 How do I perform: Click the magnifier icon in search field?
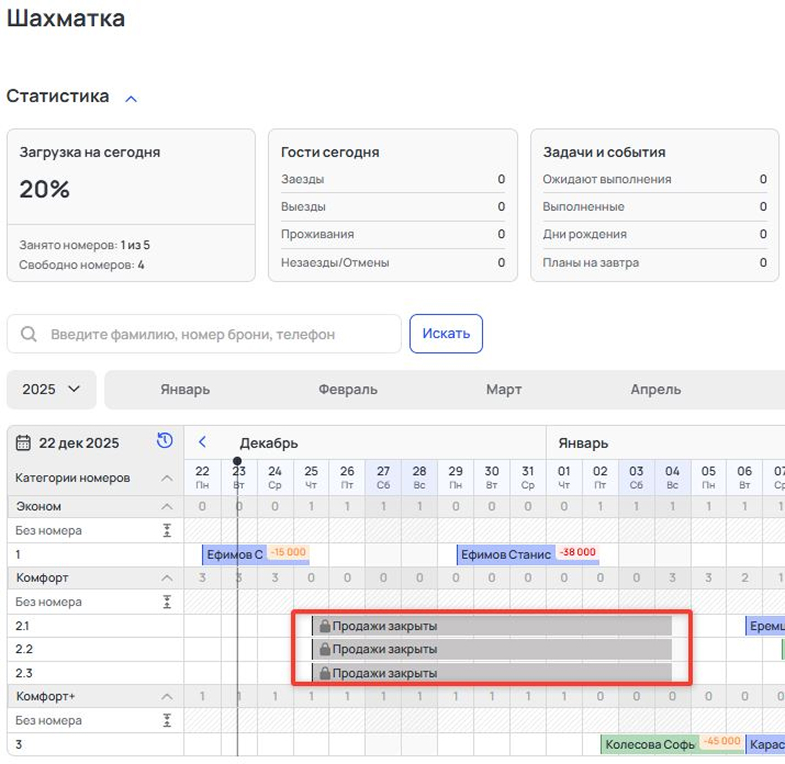(30, 334)
